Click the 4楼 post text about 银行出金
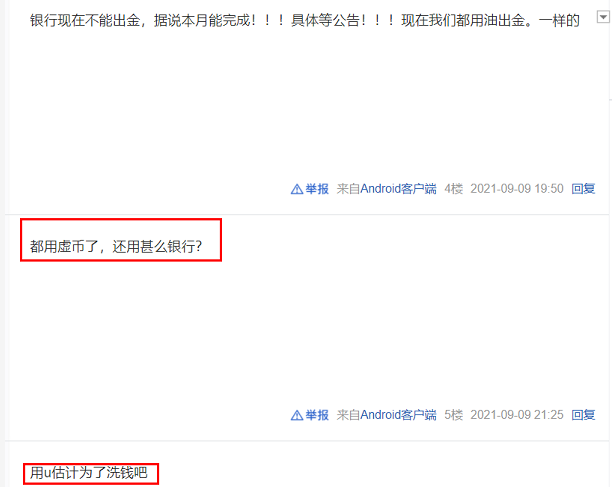The width and height of the screenshot is (612, 487). [304, 20]
